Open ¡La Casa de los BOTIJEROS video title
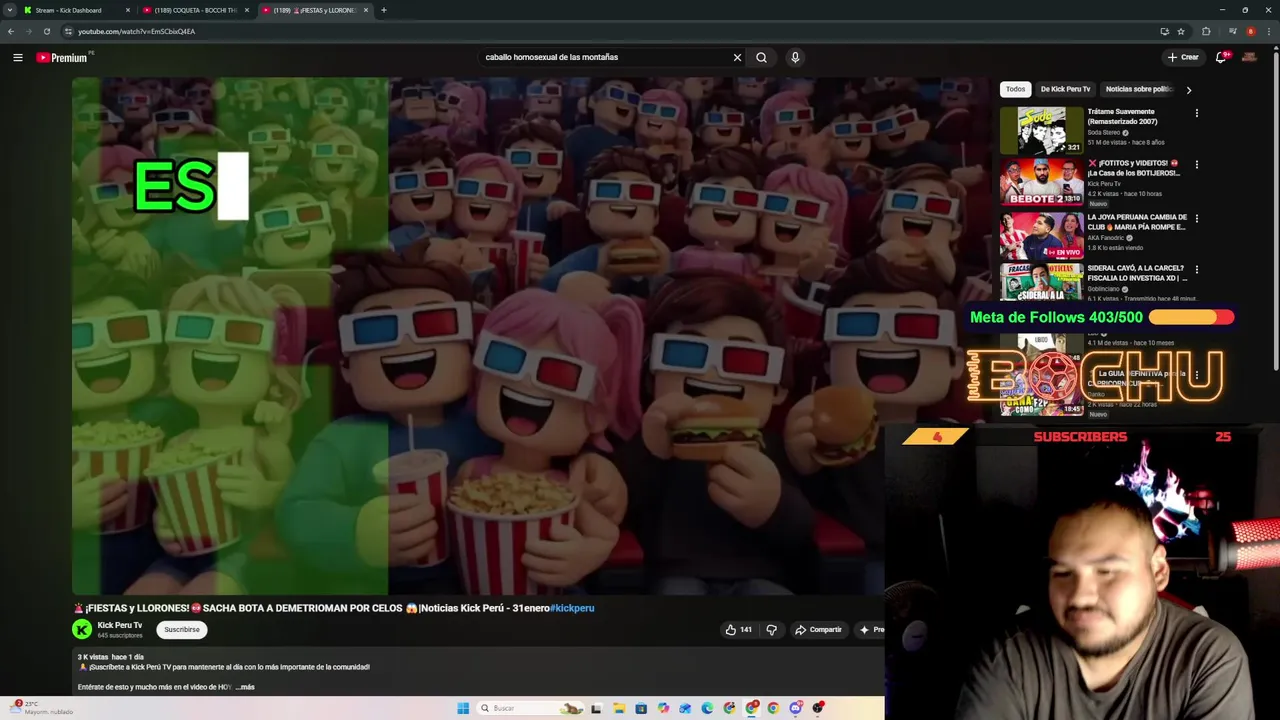The height and width of the screenshot is (720, 1280). pos(1134,168)
